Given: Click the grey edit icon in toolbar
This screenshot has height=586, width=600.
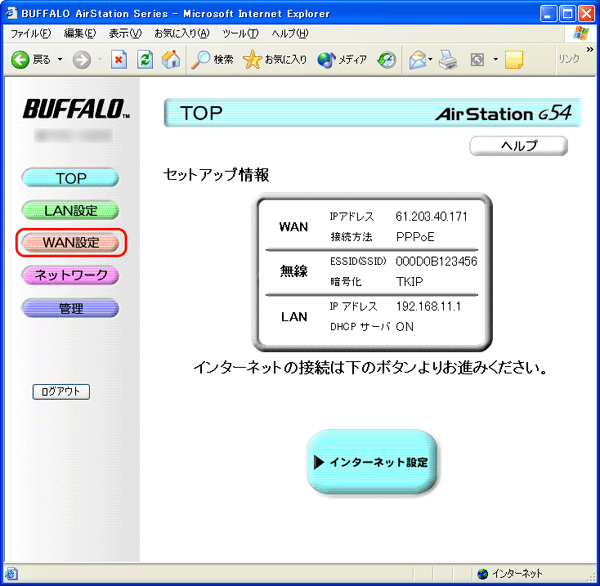Looking at the screenshot, I should click(x=477, y=60).
